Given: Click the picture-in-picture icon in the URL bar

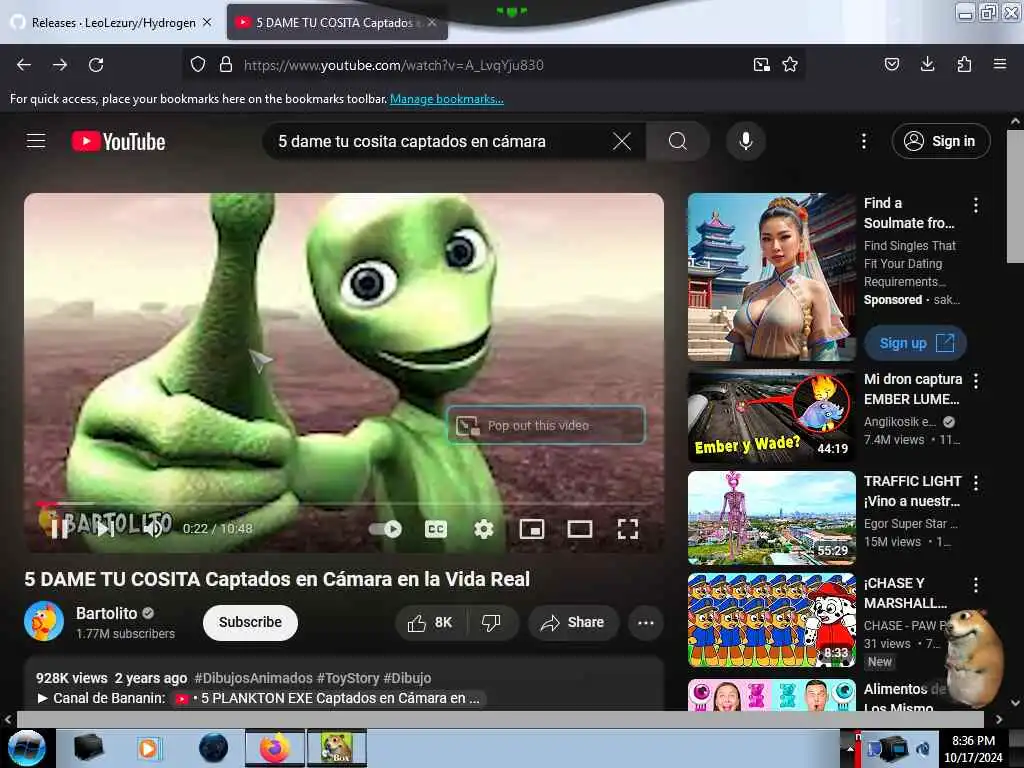Looking at the screenshot, I should coord(761,65).
